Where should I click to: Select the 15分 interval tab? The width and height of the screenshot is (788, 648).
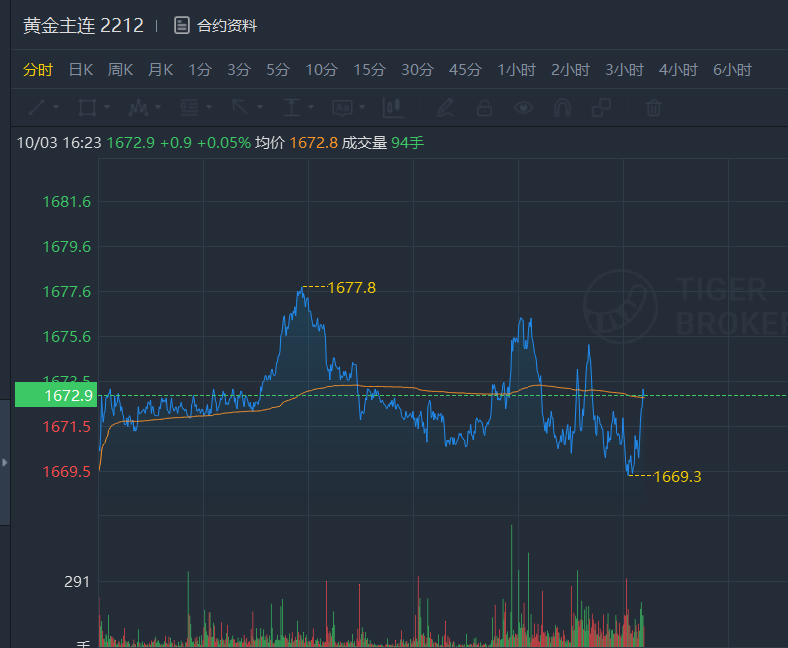[369, 69]
